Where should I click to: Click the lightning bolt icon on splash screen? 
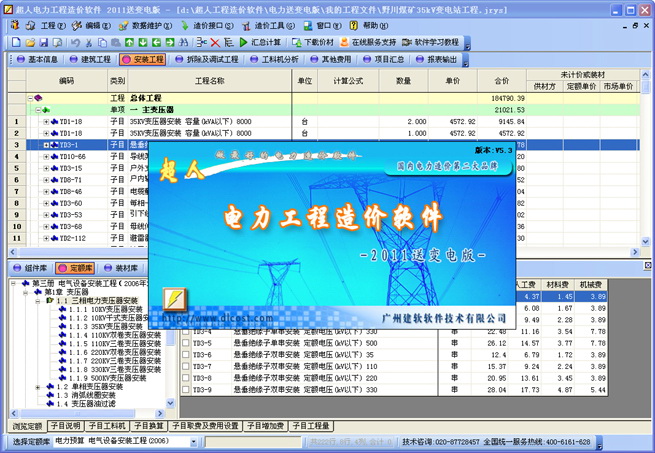[174, 299]
